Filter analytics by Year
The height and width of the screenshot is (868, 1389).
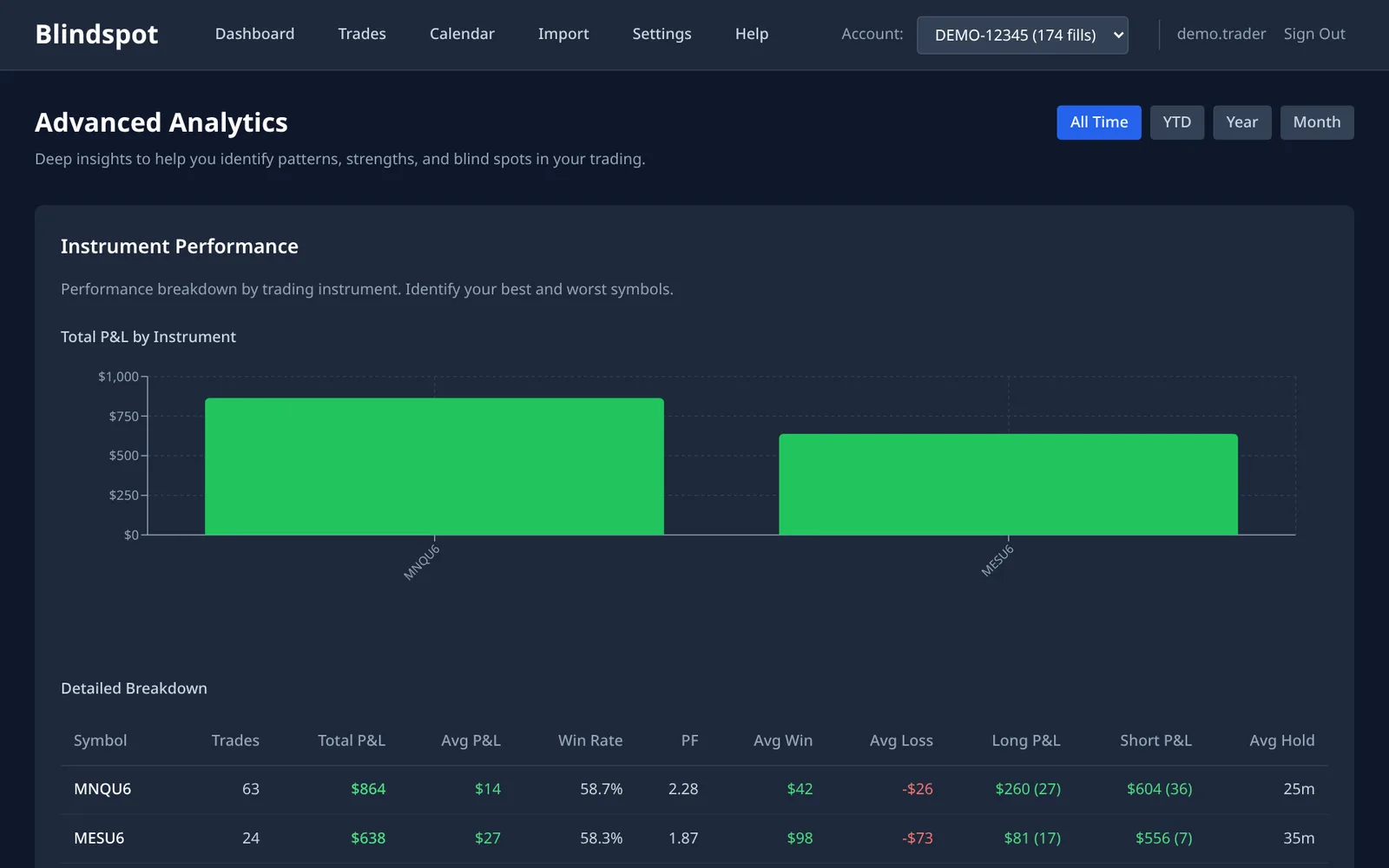pos(1242,122)
